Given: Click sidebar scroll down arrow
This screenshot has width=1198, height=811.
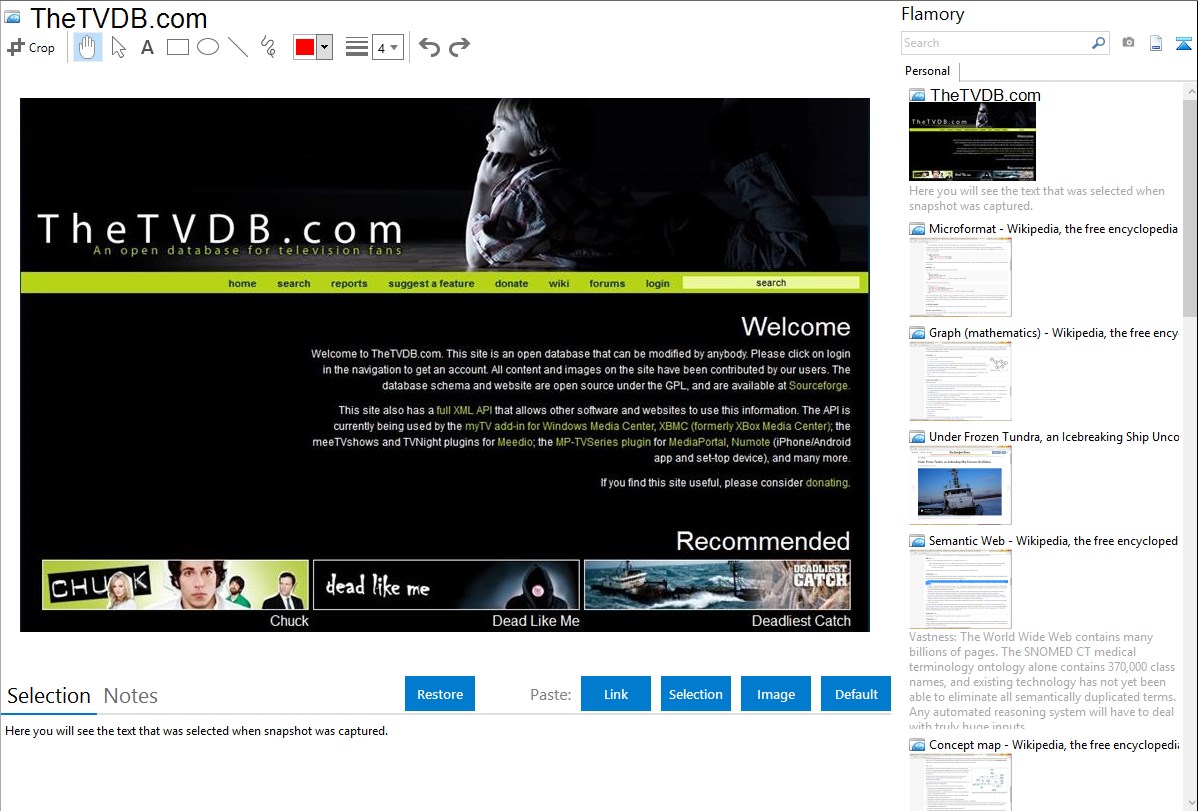Looking at the screenshot, I should point(1190,802).
